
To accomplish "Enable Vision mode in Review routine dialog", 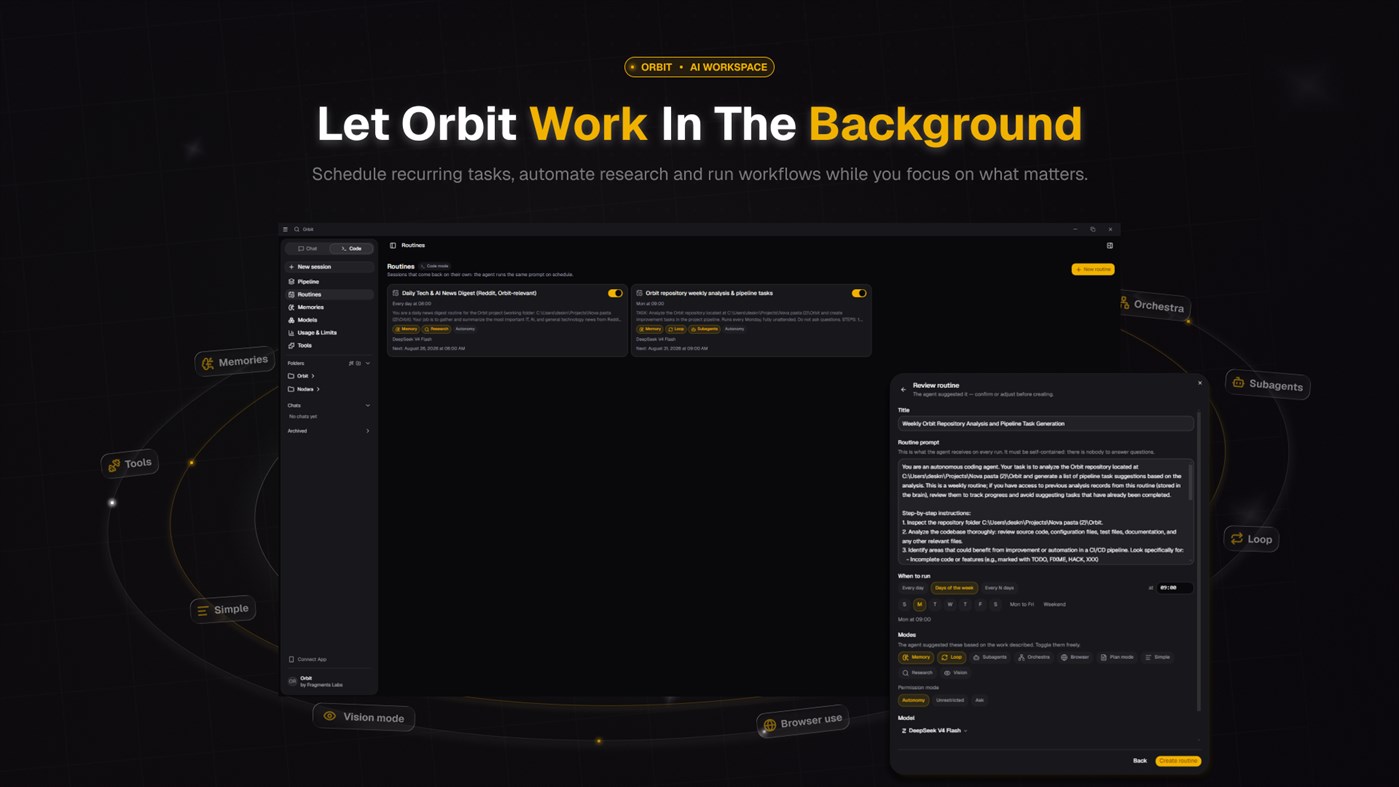I will (x=956, y=673).
